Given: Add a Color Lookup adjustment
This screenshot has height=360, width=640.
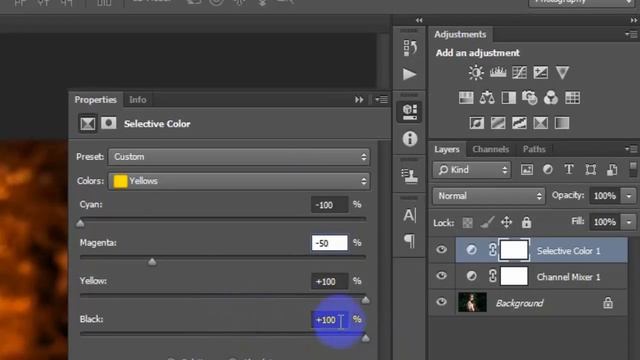Looking at the screenshot, I should [572, 98].
